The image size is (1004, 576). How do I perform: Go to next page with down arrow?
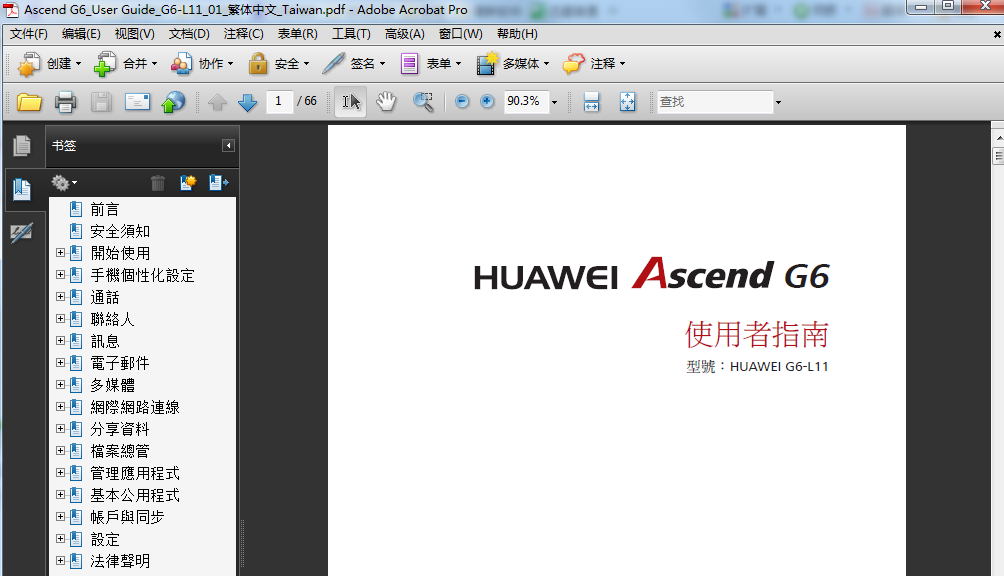[247, 102]
